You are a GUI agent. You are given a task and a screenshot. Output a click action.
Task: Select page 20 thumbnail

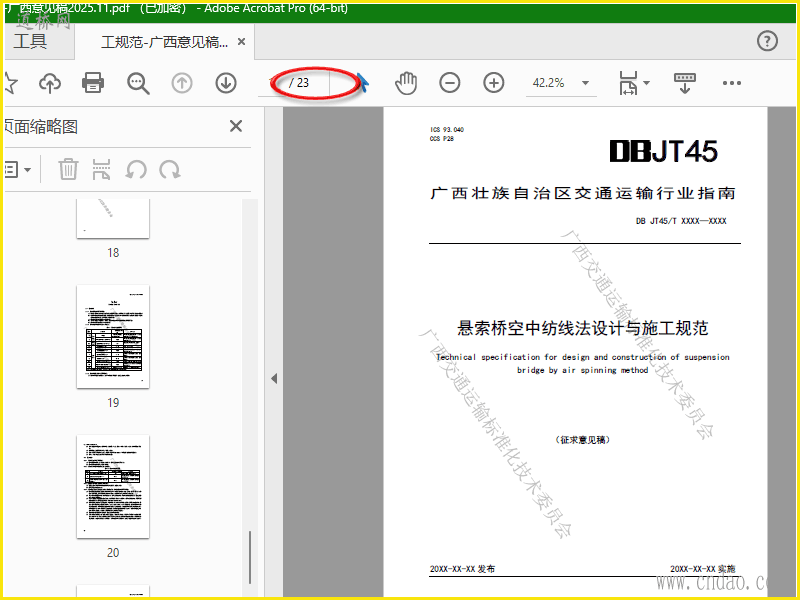[113, 486]
